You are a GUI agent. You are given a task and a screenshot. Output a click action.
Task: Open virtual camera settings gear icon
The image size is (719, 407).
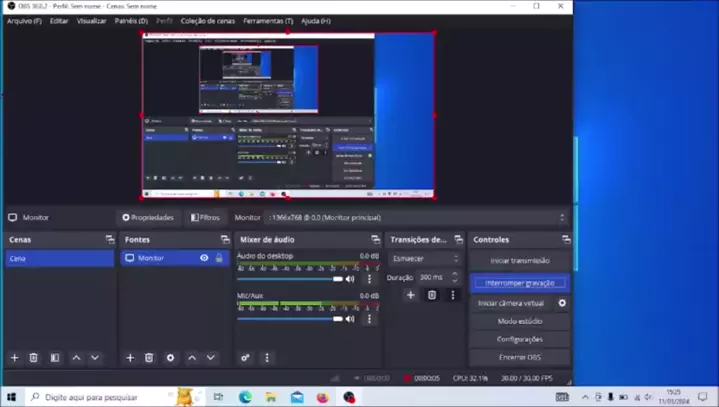pyautogui.click(x=562, y=303)
